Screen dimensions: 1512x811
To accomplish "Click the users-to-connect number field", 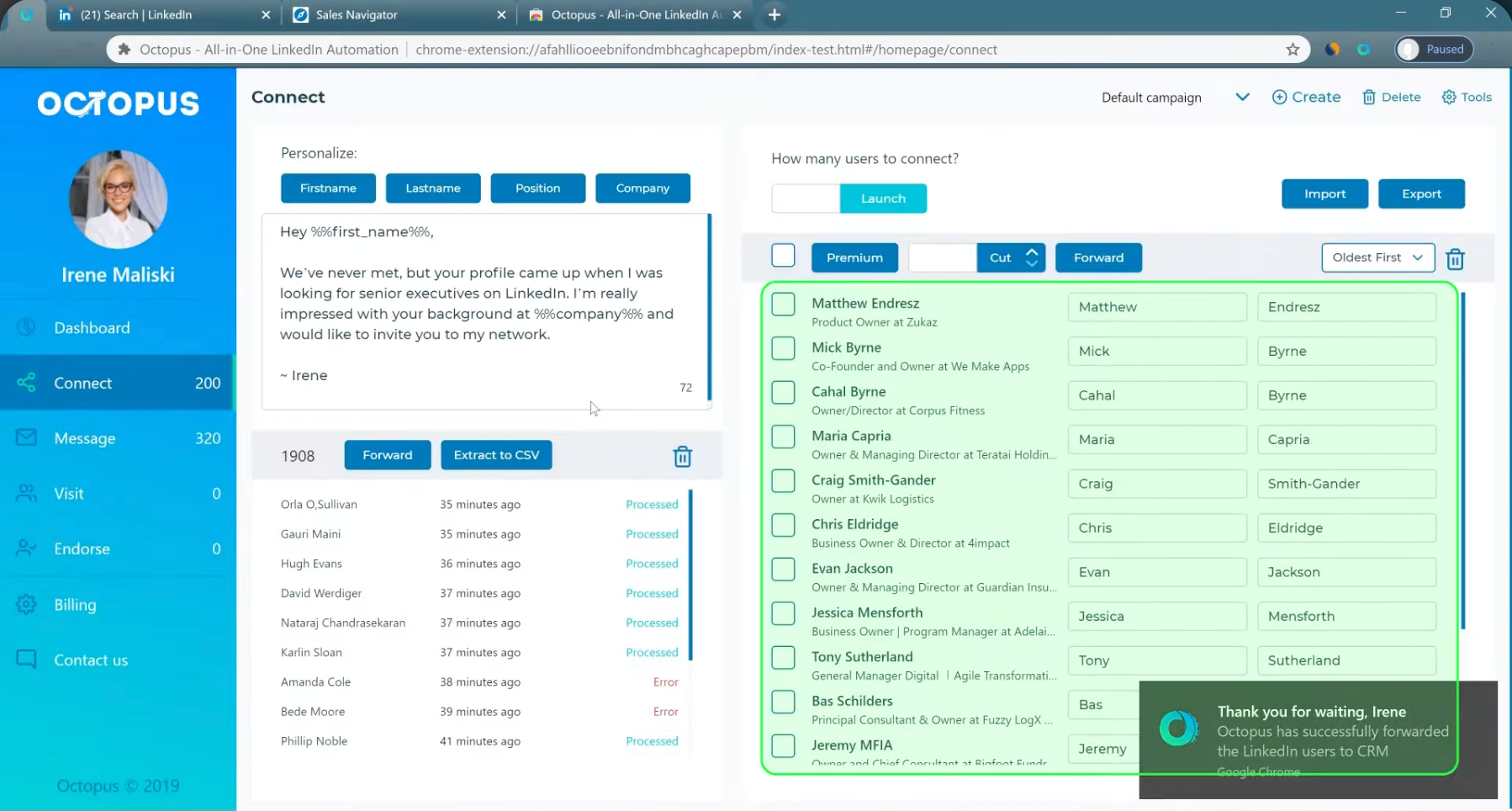I will click(806, 198).
